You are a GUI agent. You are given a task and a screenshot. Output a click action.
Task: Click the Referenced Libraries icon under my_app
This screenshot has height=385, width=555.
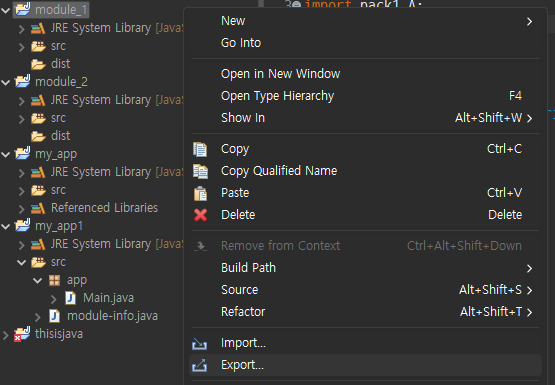tap(38, 208)
